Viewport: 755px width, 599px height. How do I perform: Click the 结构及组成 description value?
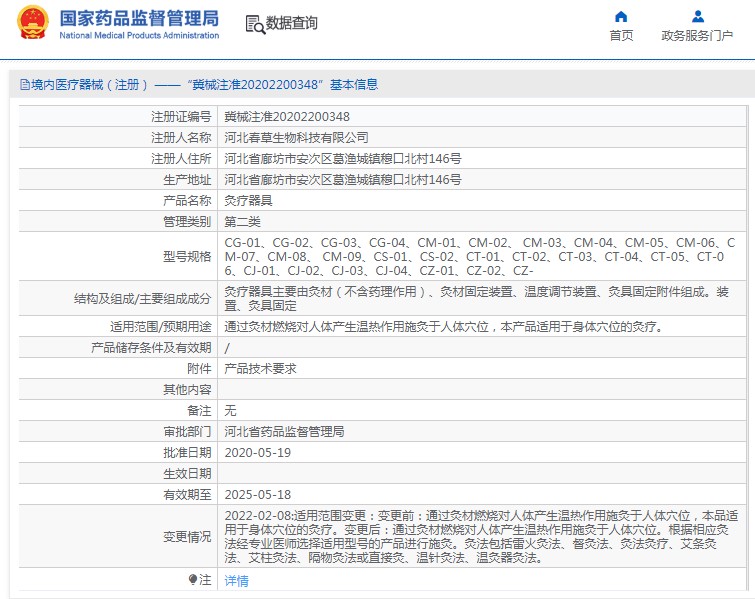tap(477, 299)
